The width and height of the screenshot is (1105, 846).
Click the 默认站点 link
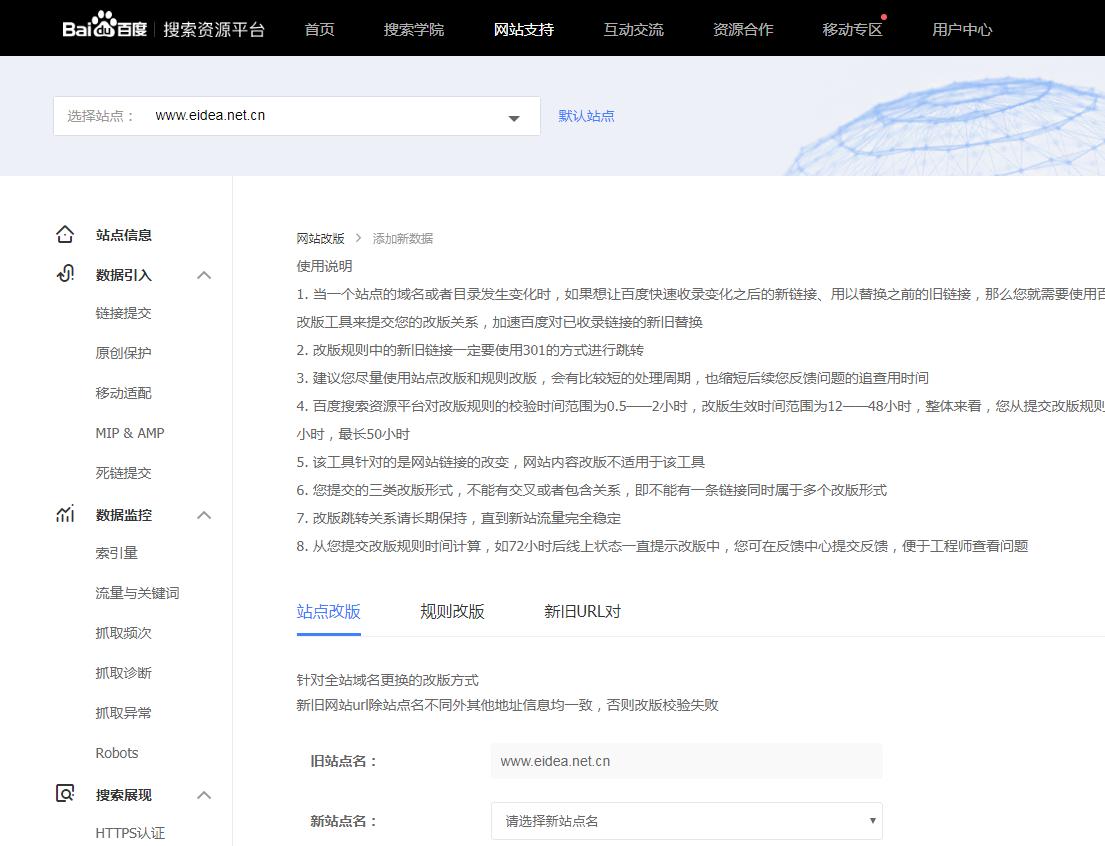coord(586,116)
